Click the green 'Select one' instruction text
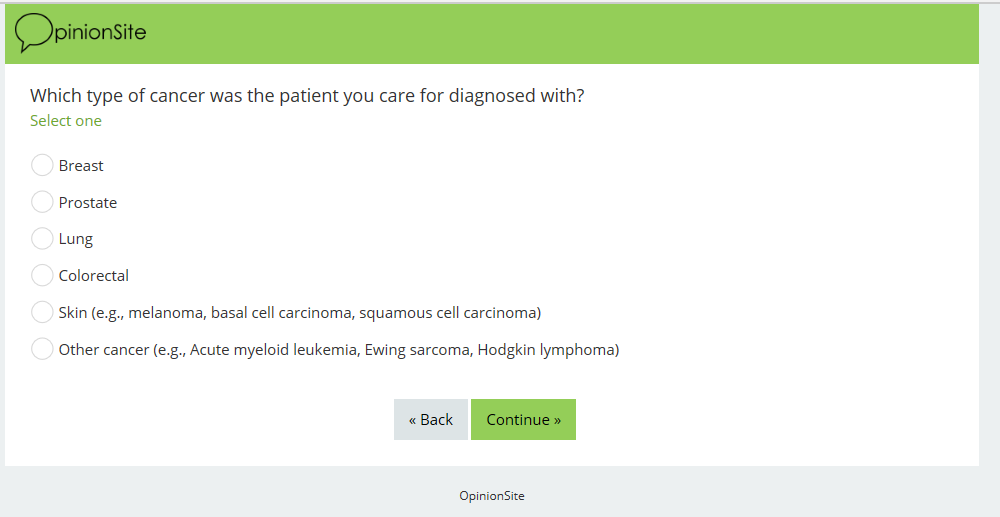The height and width of the screenshot is (517, 1000). click(66, 121)
